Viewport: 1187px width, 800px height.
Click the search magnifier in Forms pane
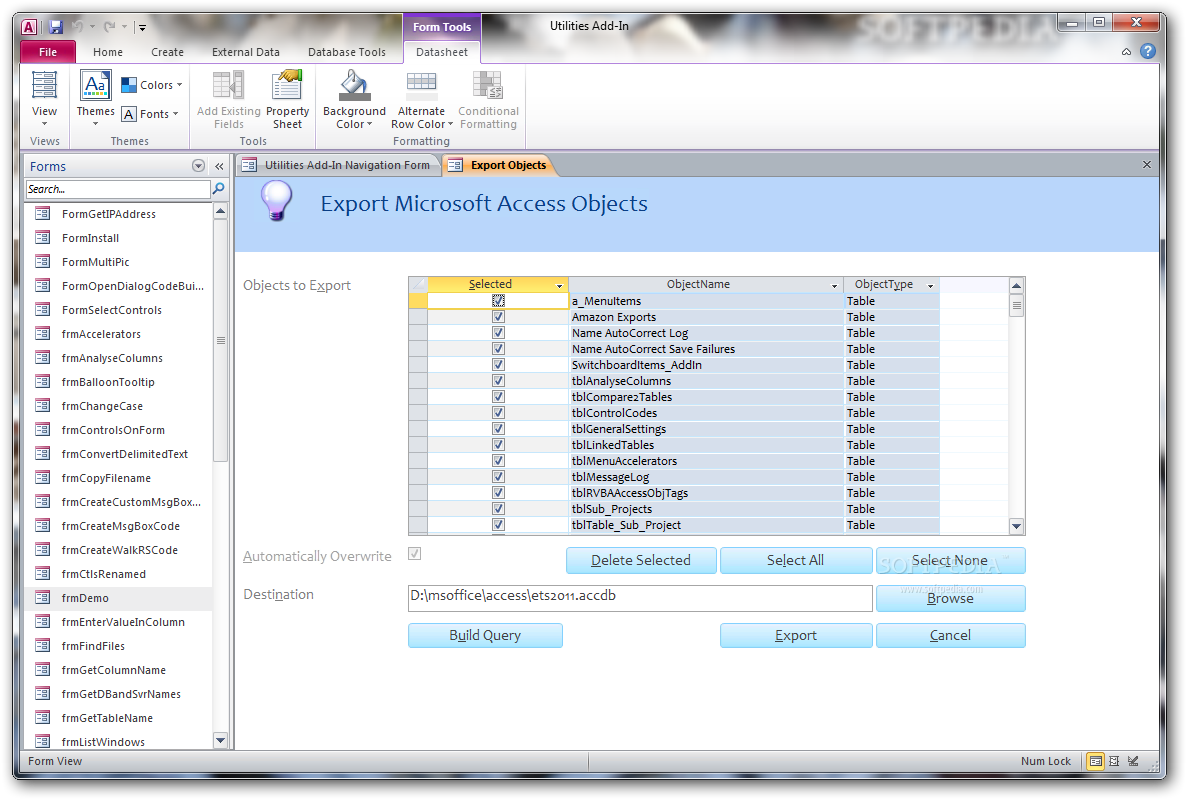(219, 188)
